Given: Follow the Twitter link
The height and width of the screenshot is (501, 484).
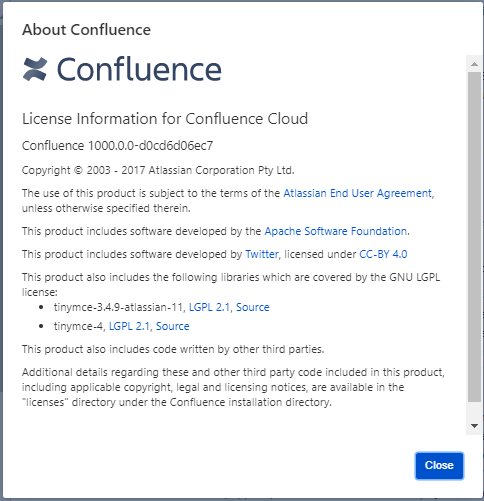Looking at the screenshot, I should (x=262, y=254).
